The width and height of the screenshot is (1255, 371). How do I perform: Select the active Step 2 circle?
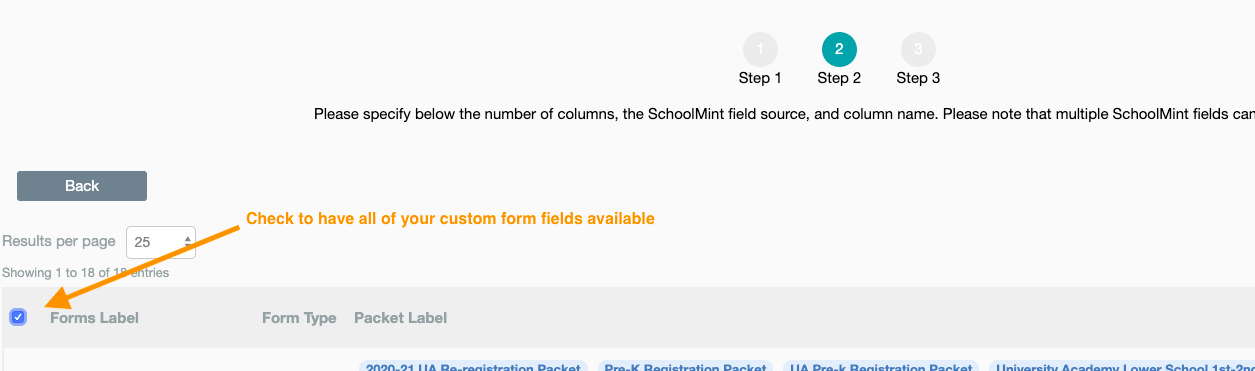pyautogui.click(x=839, y=49)
